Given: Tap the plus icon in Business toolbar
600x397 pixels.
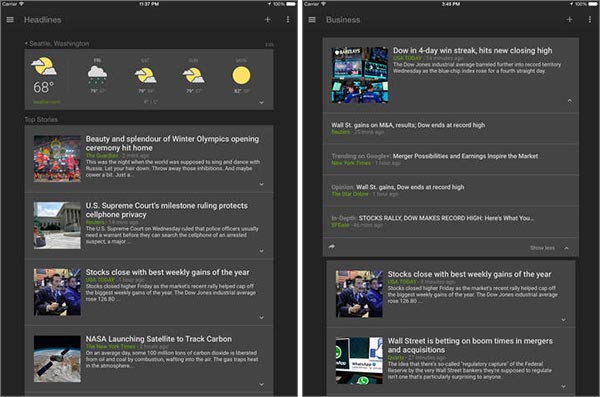Looking at the screenshot, I should [569, 20].
